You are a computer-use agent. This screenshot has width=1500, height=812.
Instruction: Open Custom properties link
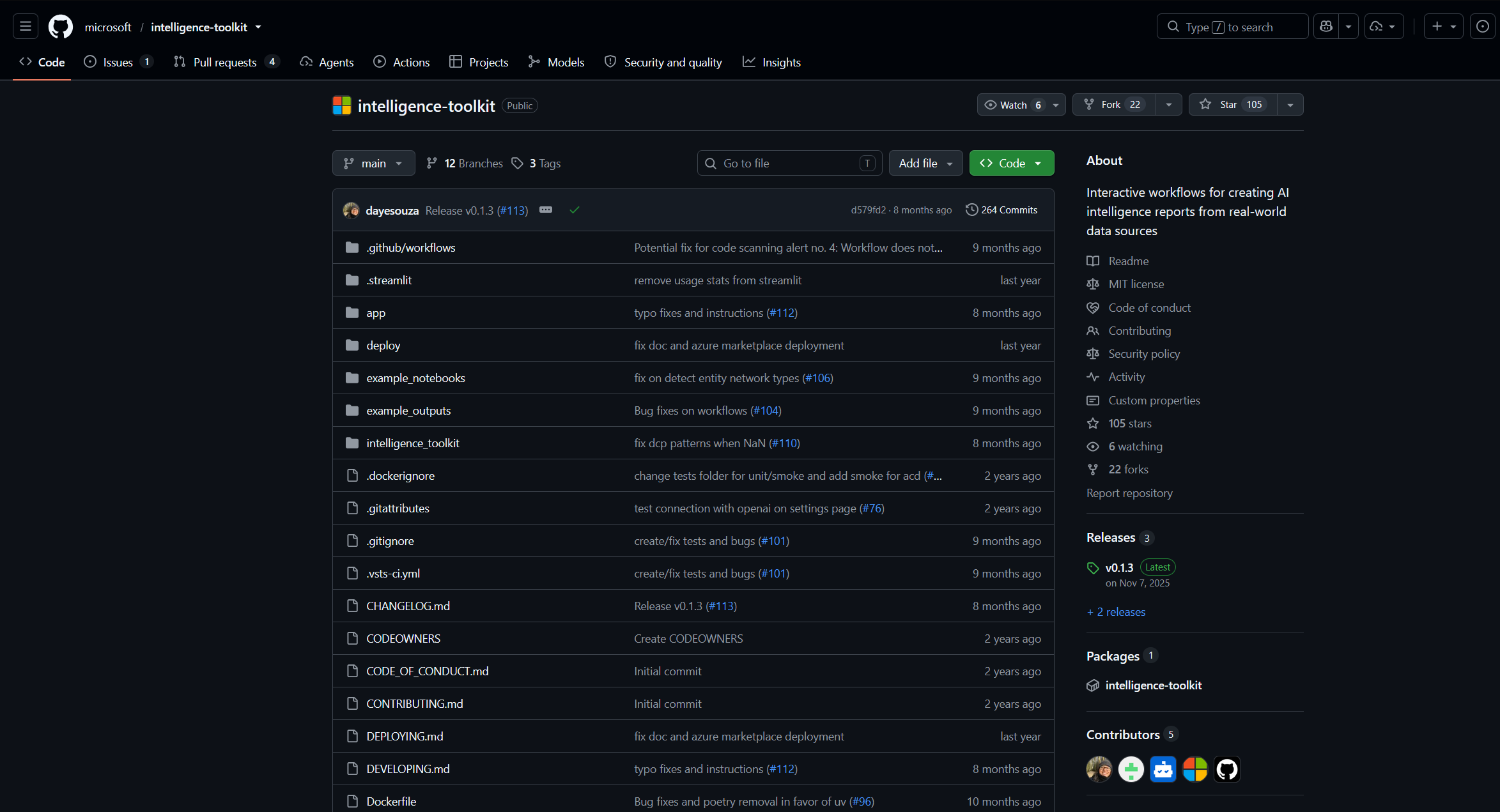[1154, 401]
